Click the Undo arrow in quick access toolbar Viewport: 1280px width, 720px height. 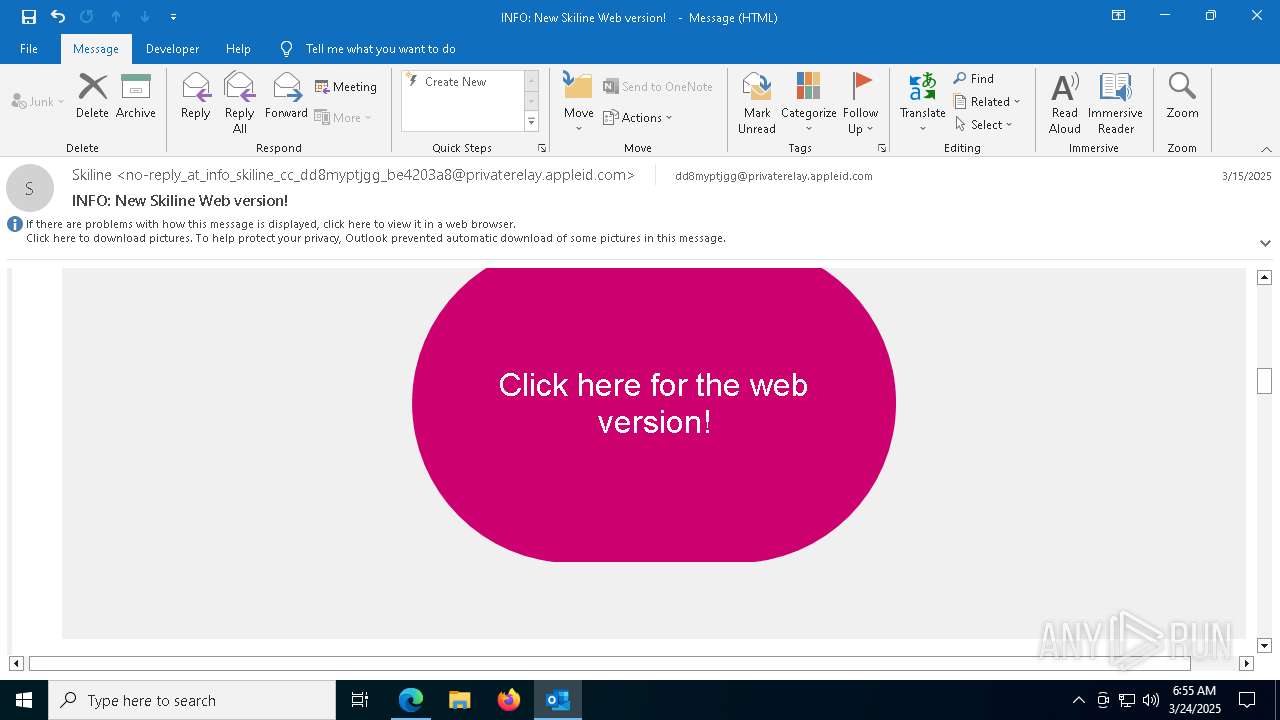tap(58, 17)
